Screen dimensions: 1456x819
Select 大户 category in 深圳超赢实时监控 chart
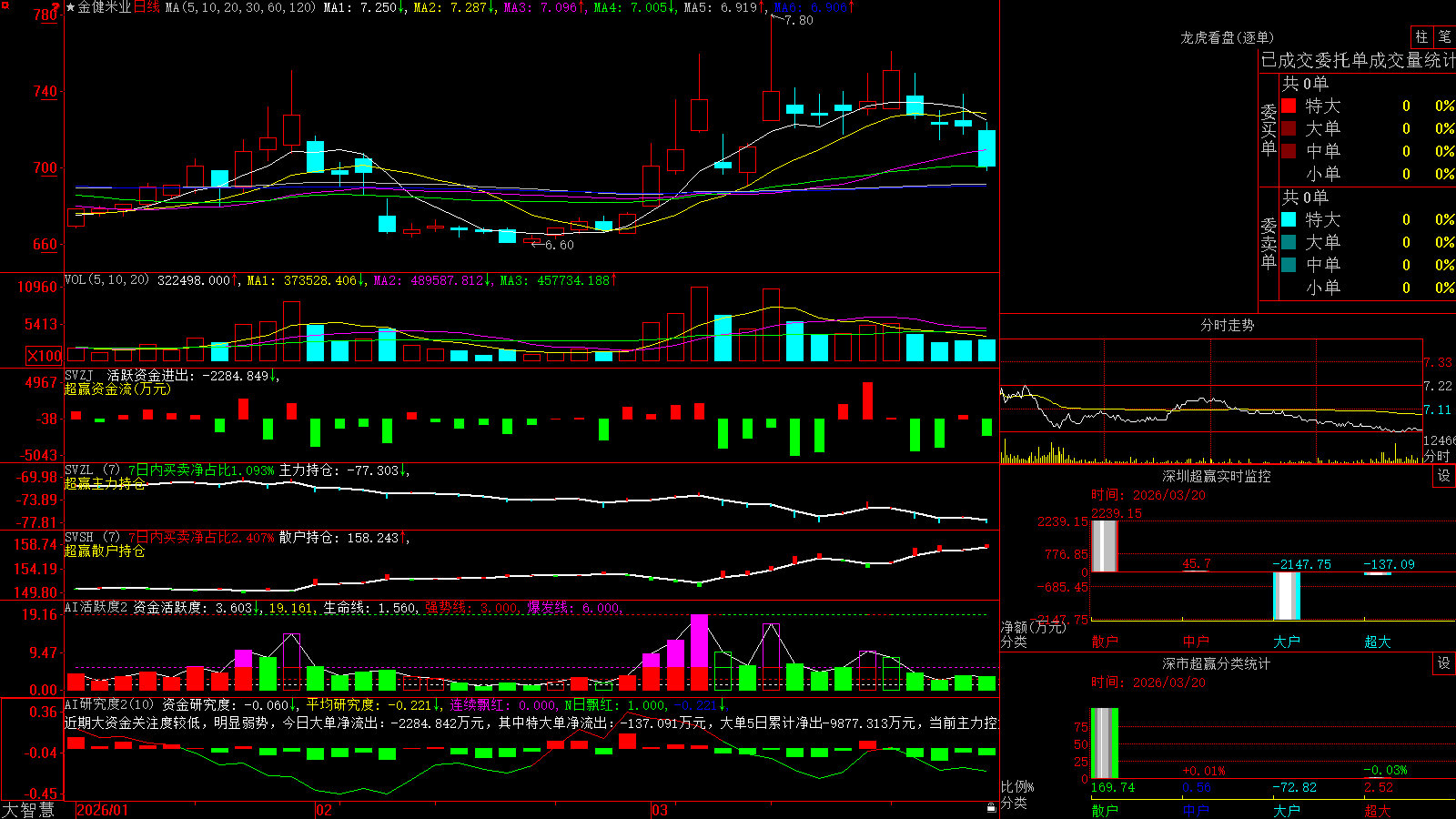tap(1287, 642)
